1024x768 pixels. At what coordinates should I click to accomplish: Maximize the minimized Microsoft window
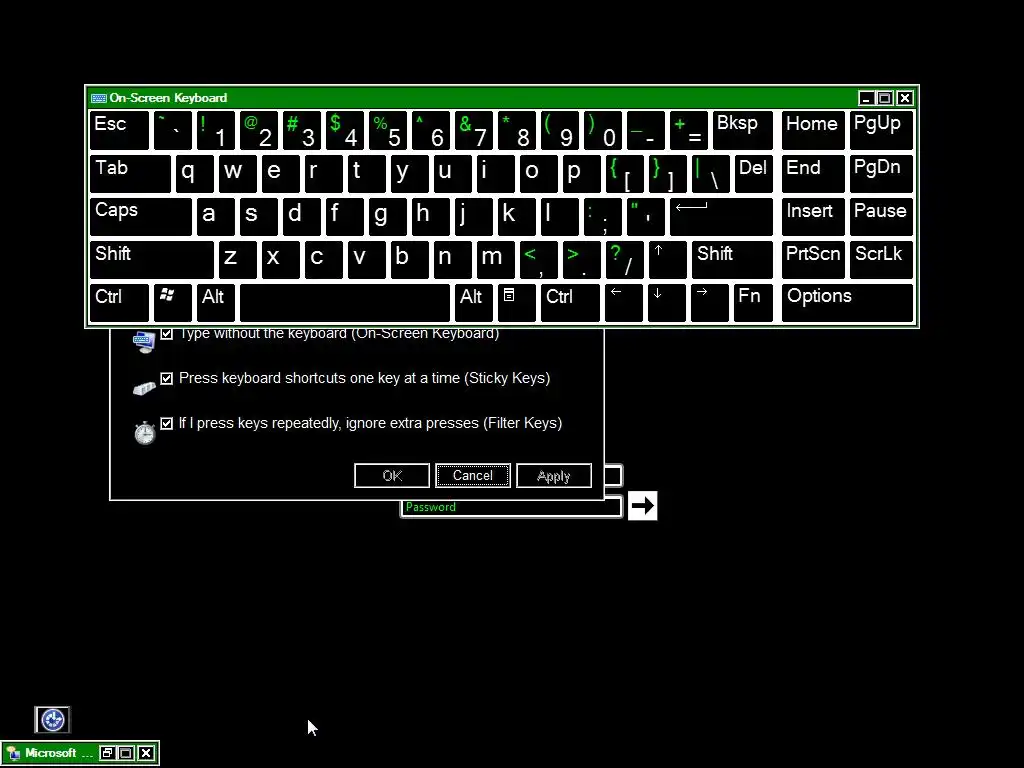[127, 753]
